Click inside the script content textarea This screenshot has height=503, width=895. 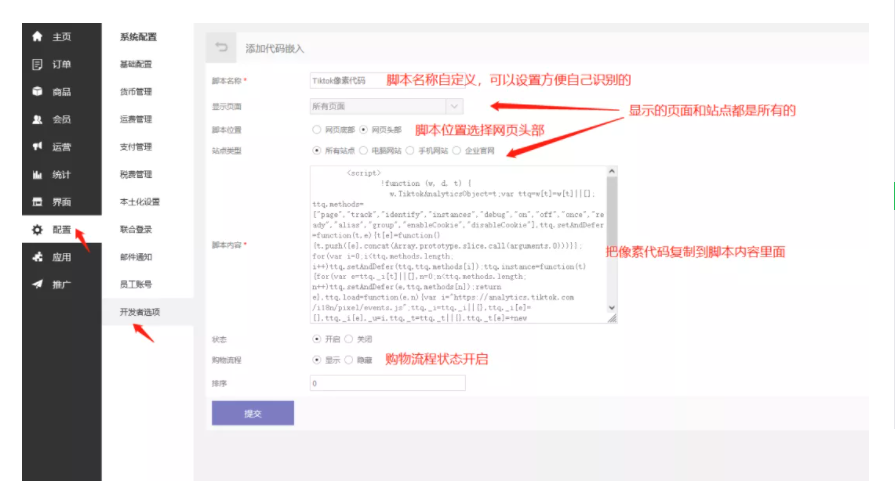click(458, 244)
